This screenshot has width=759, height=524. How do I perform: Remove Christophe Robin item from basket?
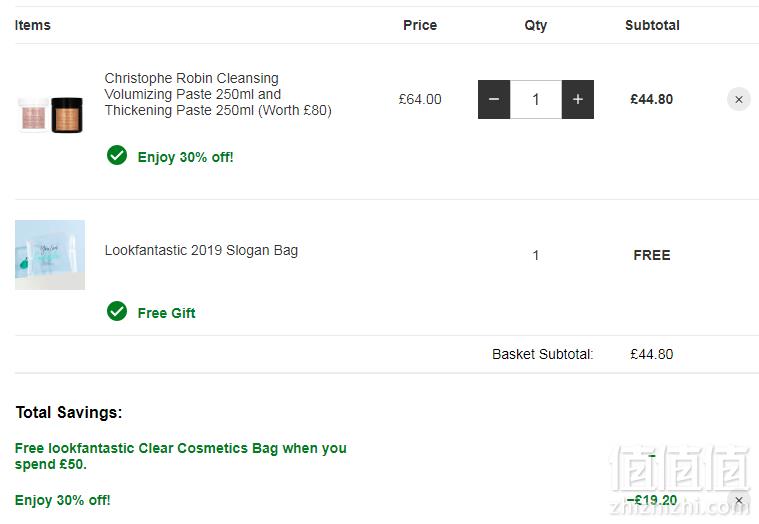click(x=739, y=99)
